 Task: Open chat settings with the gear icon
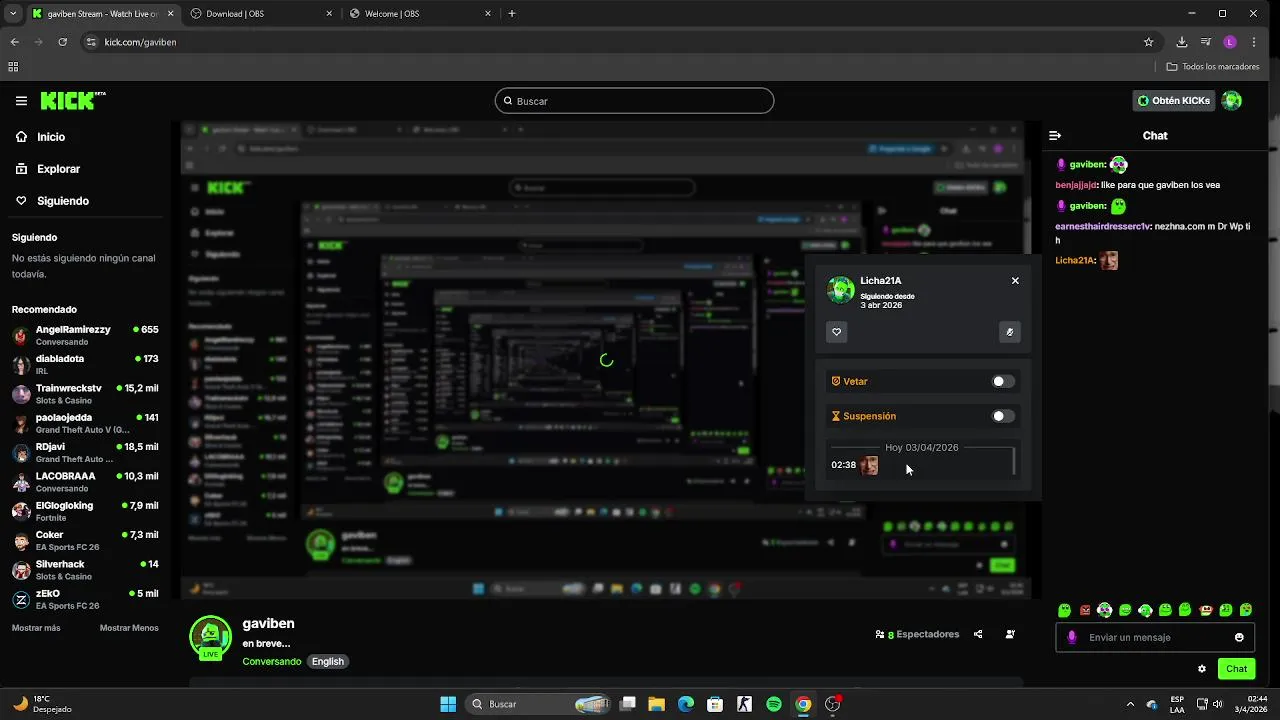(x=1202, y=669)
